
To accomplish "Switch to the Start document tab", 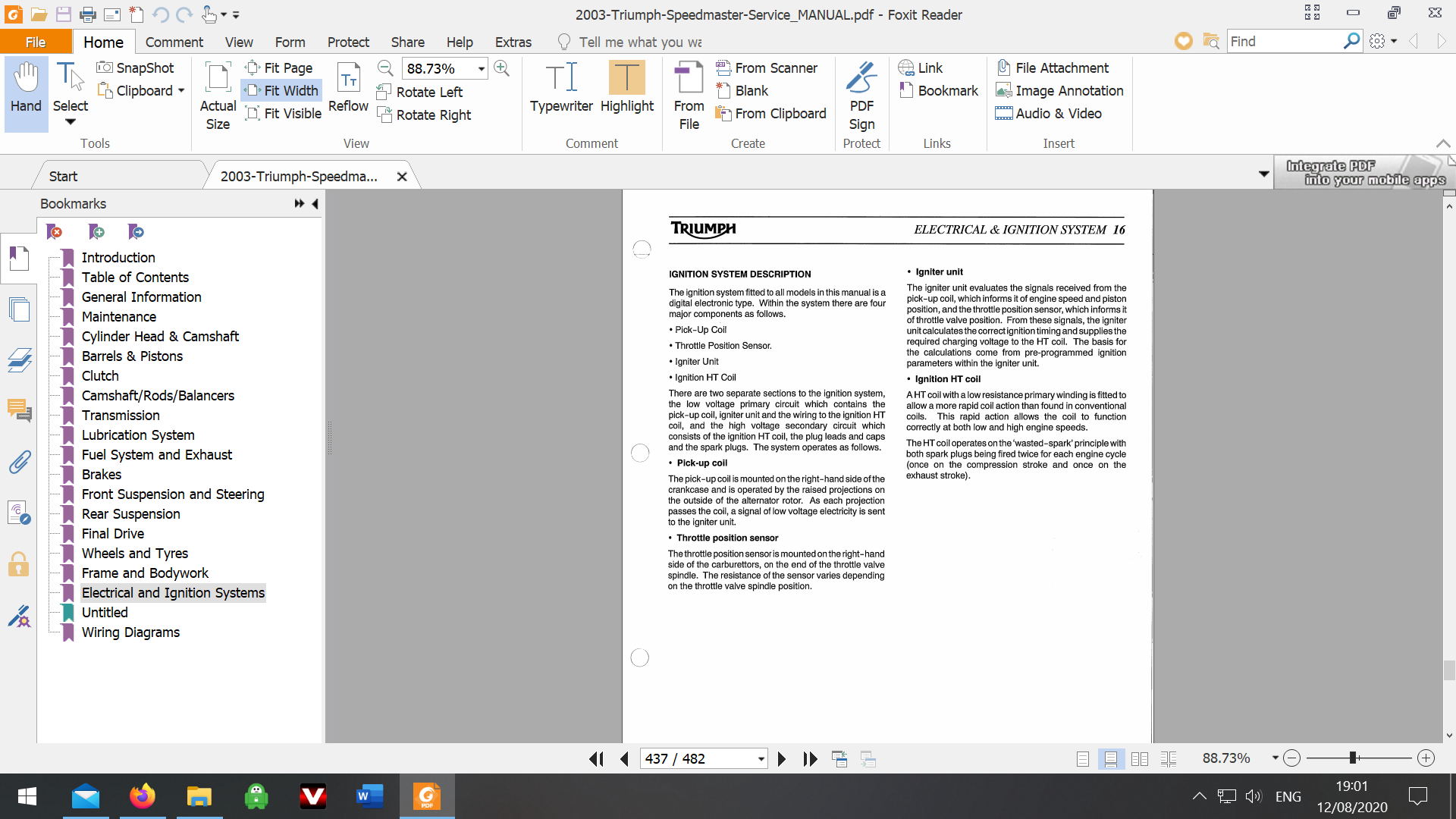I will coord(63,176).
